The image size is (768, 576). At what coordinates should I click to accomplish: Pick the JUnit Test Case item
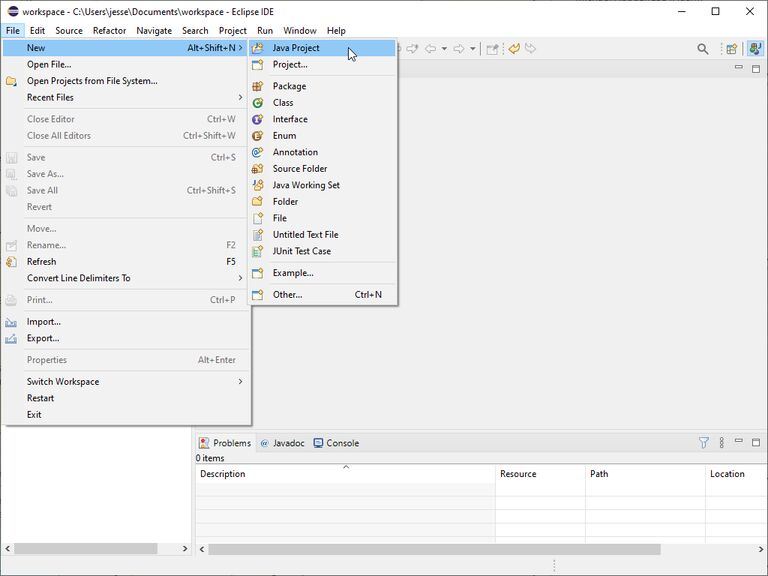pos(301,251)
